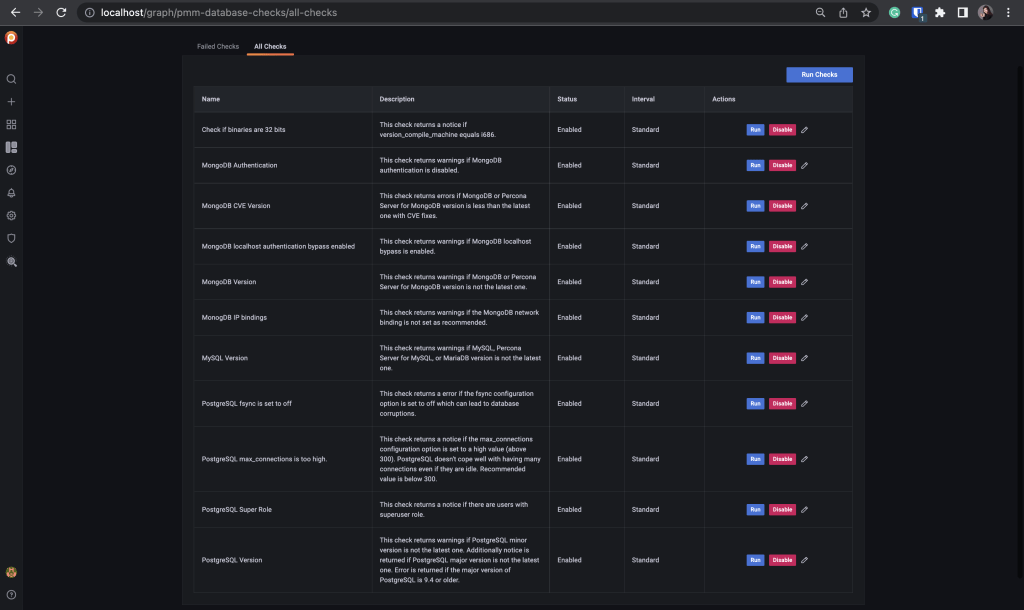The height and width of the screenshot is (610, 1024).
Task: Run the MySQL Version check
Action: (x=755, y=358)
